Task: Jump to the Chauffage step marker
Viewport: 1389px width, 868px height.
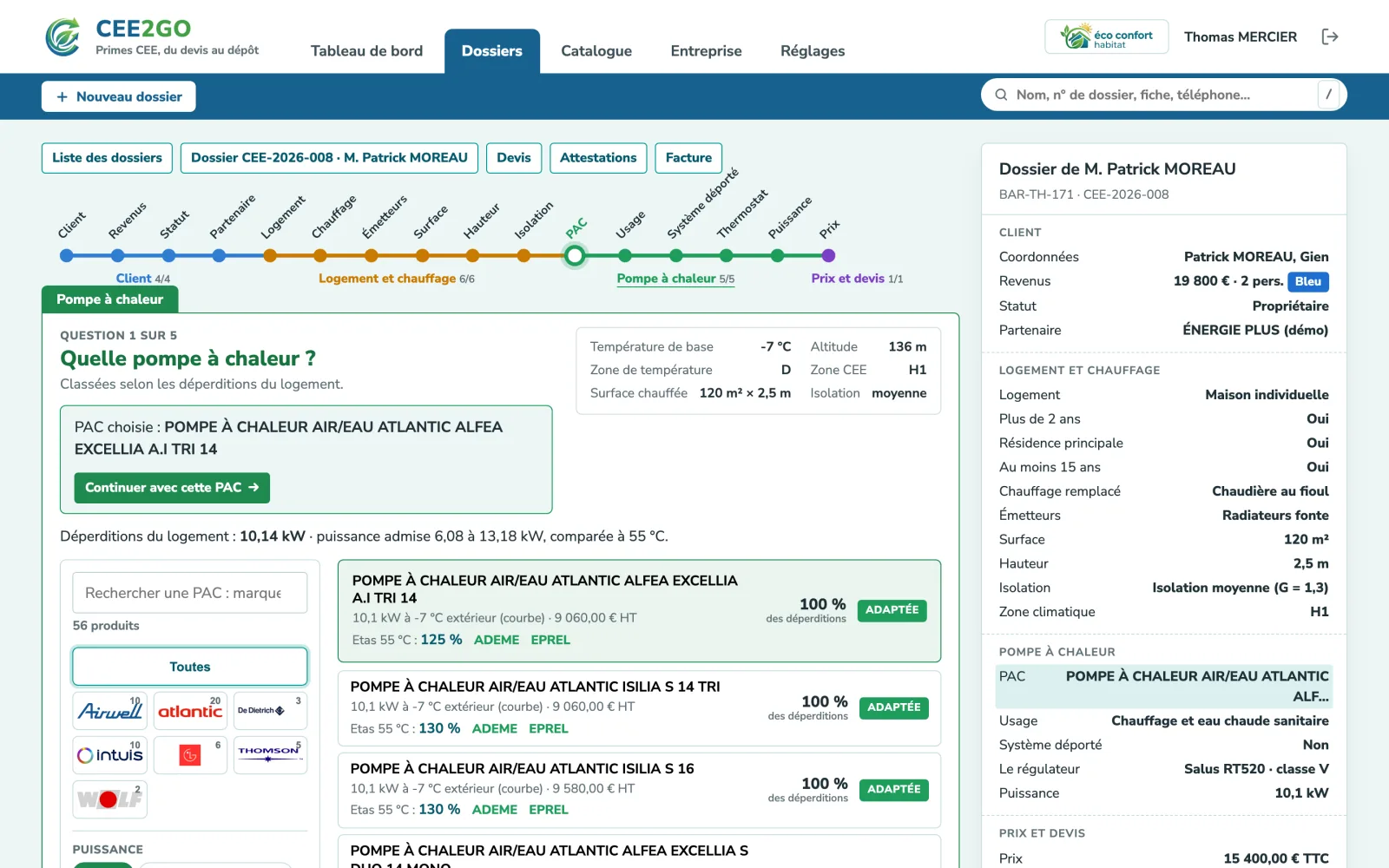Action: (x=320, y=255)
